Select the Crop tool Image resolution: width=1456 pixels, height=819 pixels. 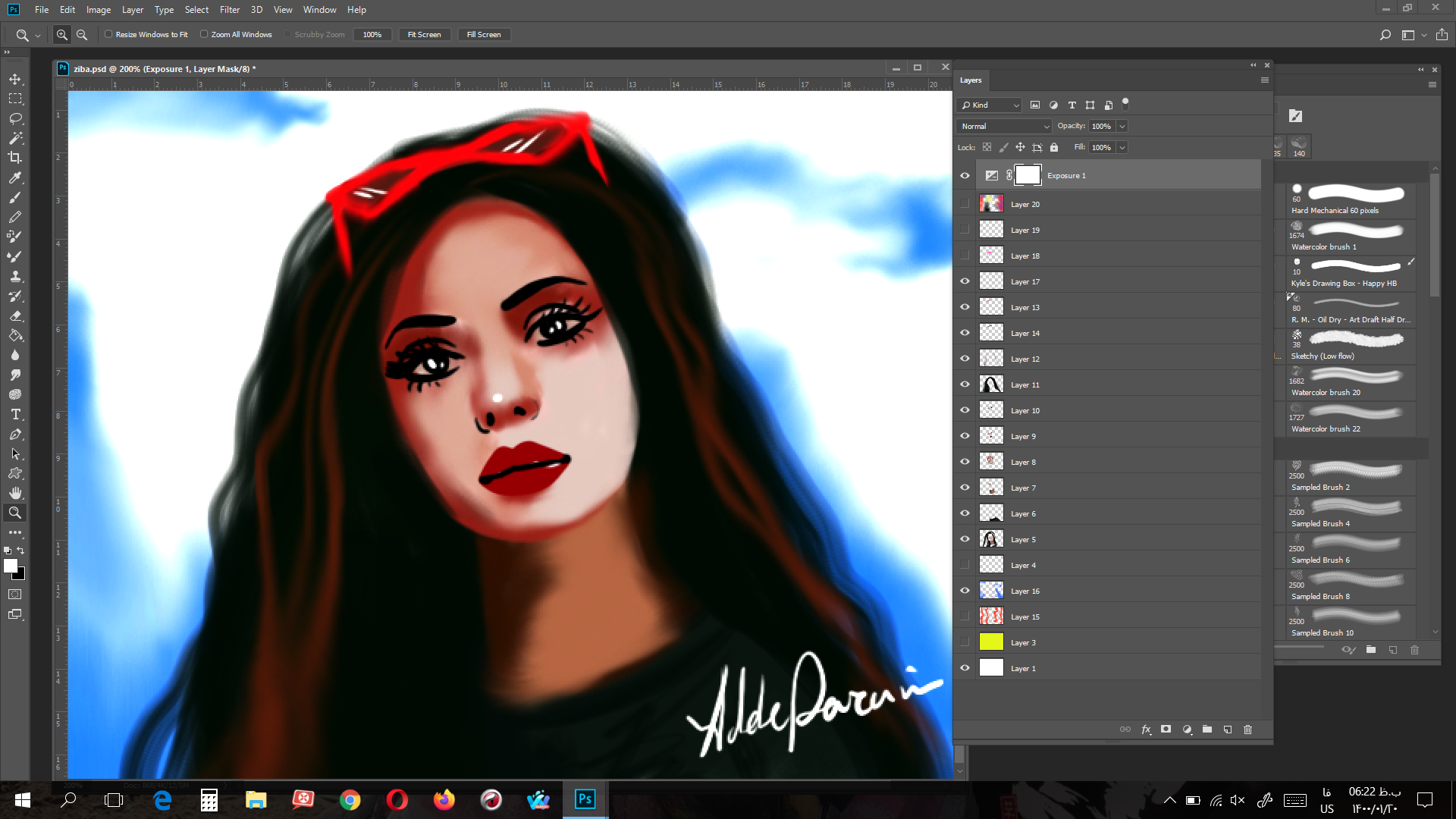click(15, 158)
